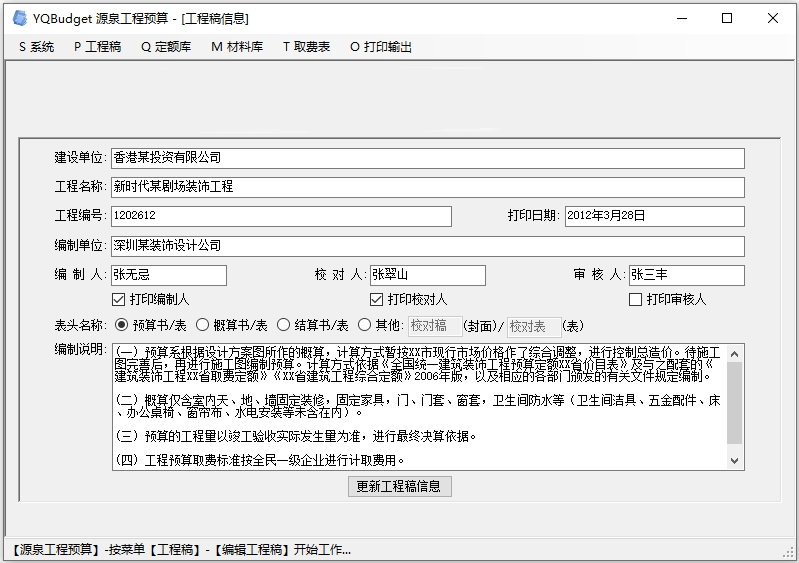
Task: Open the S 系统 menu
Action: tap(37, 47)
